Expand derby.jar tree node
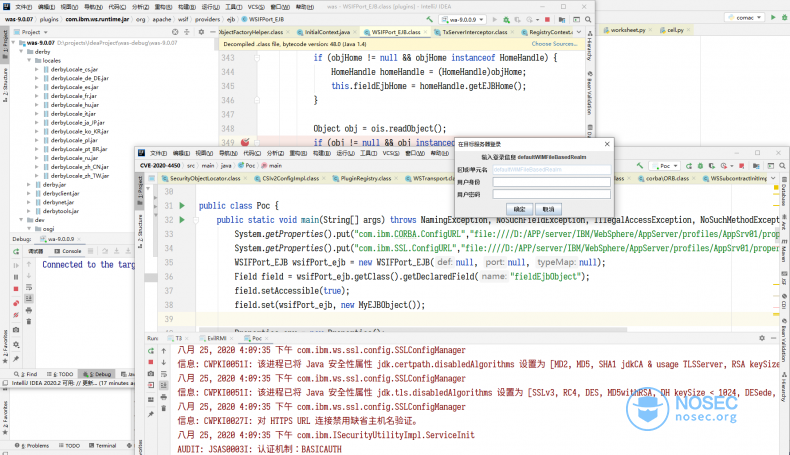The width and height of the screenshot is (790, 455). click(x=29, y=184)
